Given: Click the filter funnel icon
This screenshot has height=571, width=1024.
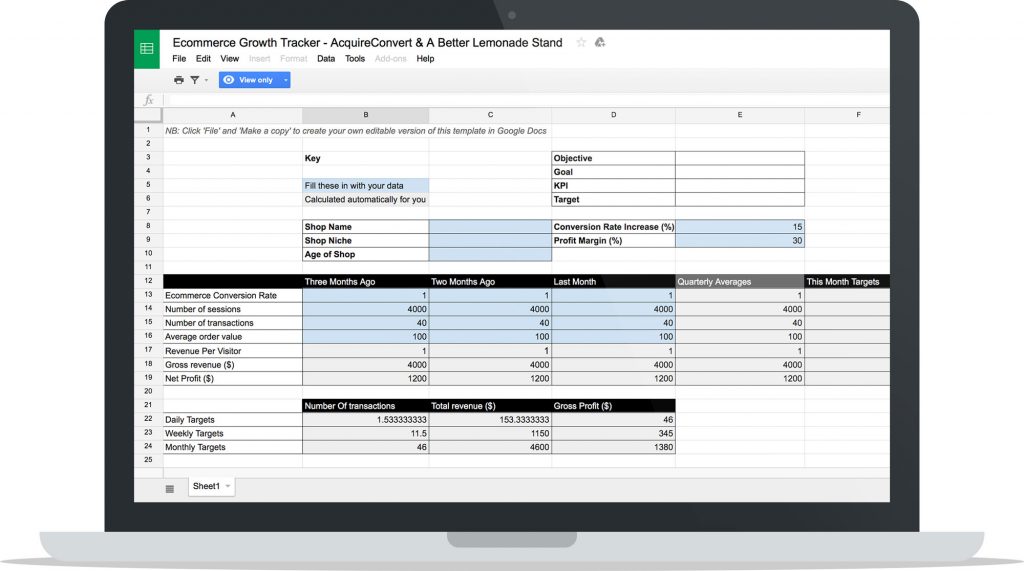Looking at the screenshot, I should [195, 80].
